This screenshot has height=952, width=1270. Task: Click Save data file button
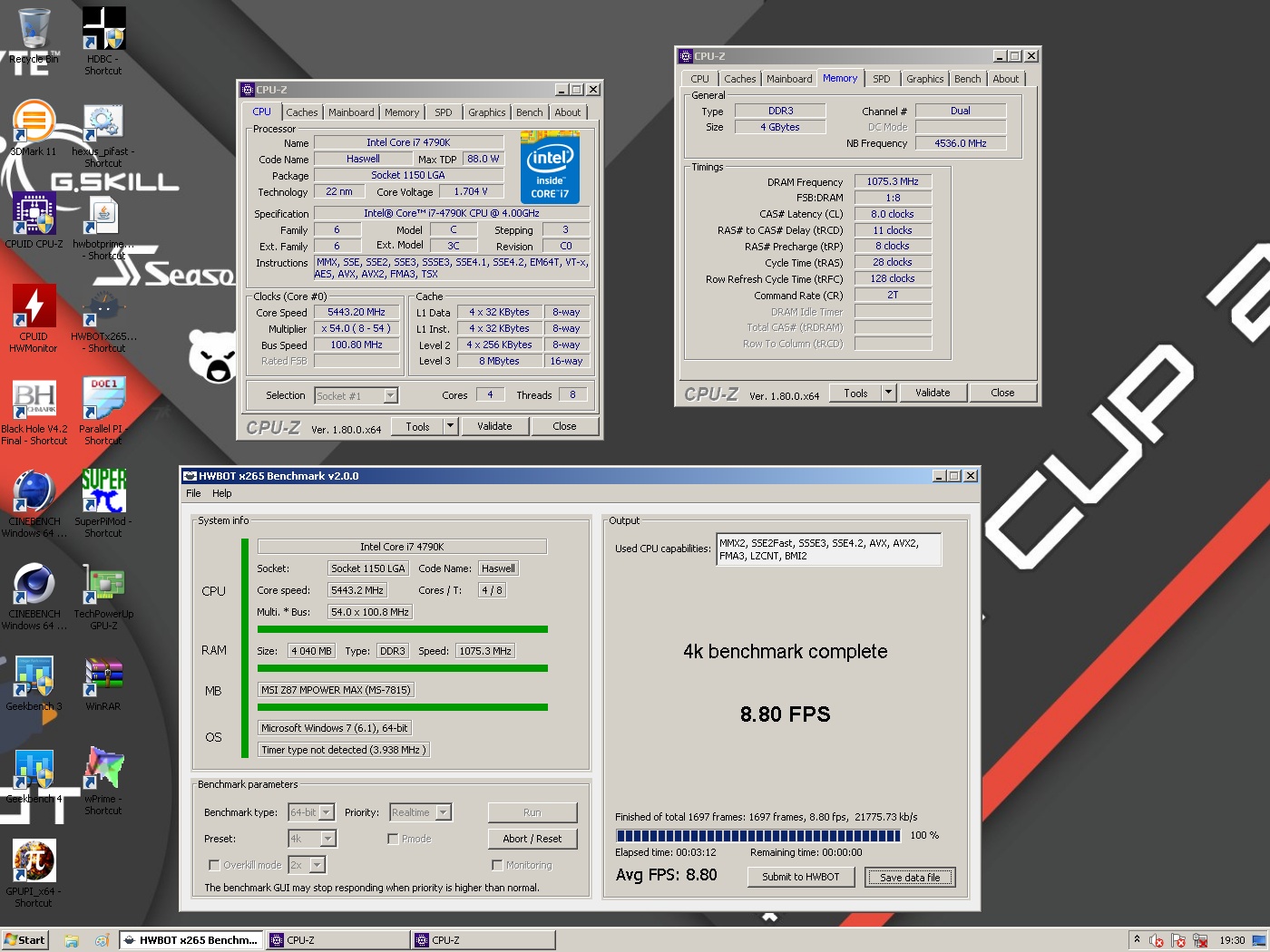pyautogui.click(x=910, y=877)
